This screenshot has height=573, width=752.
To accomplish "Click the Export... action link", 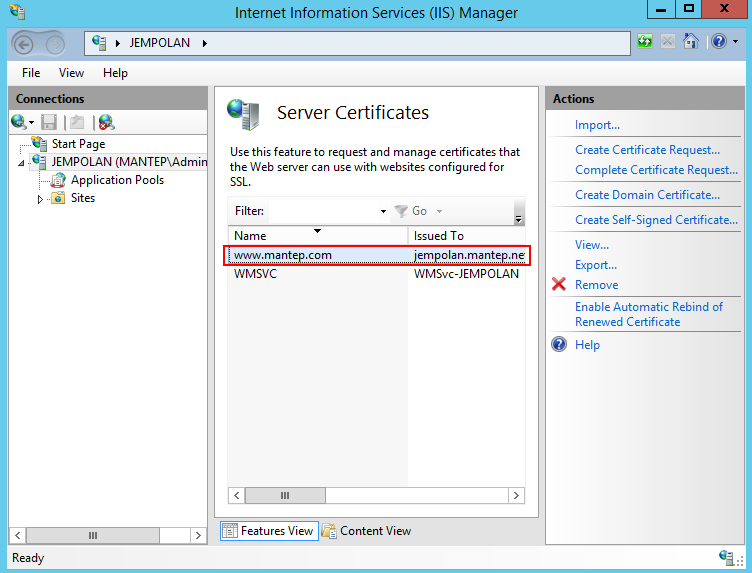I will tap(596, 265).
